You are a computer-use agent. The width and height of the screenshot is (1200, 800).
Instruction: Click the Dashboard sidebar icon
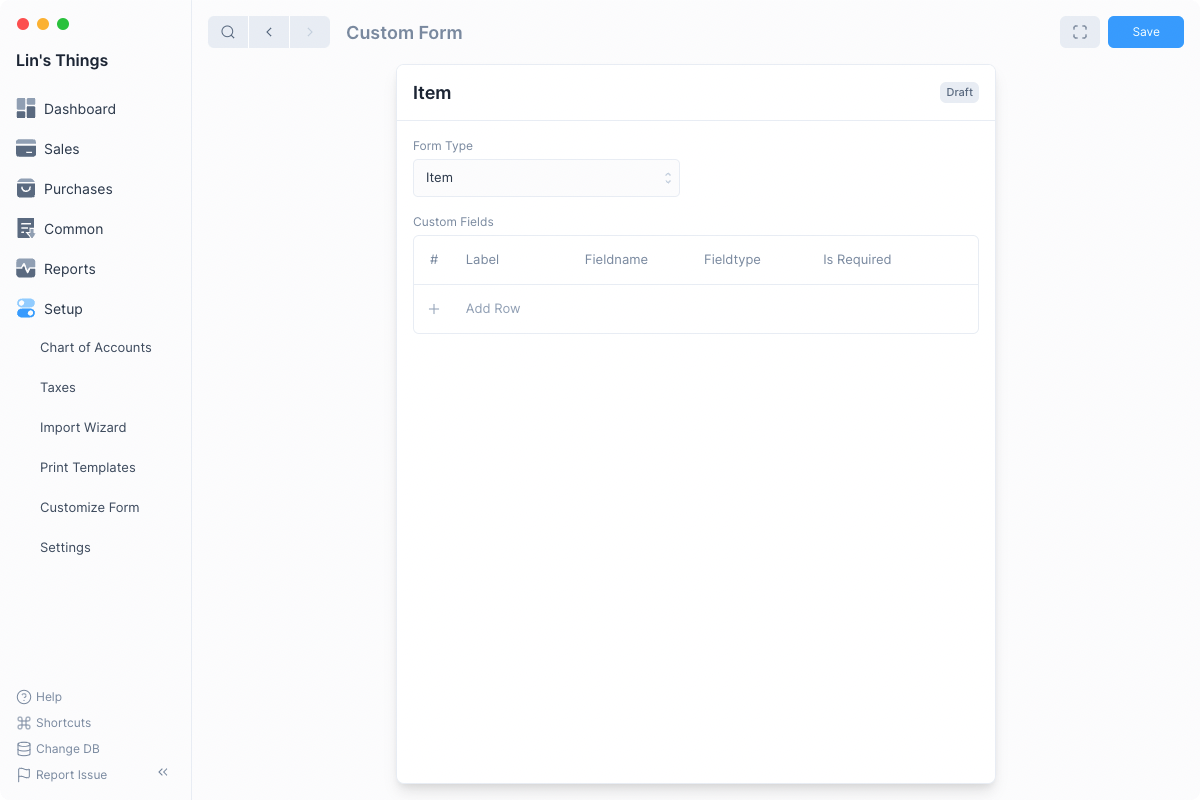pos(26,109)
